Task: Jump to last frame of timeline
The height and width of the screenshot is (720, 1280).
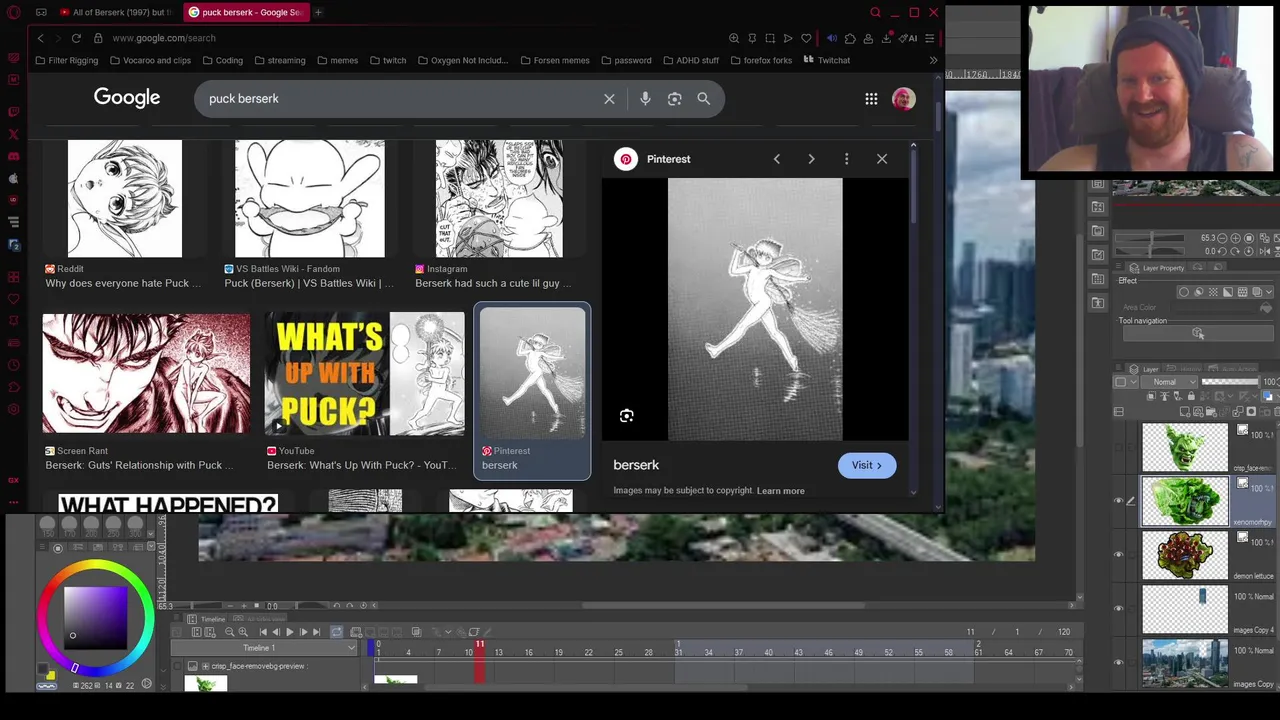Action: click(317, 632)
